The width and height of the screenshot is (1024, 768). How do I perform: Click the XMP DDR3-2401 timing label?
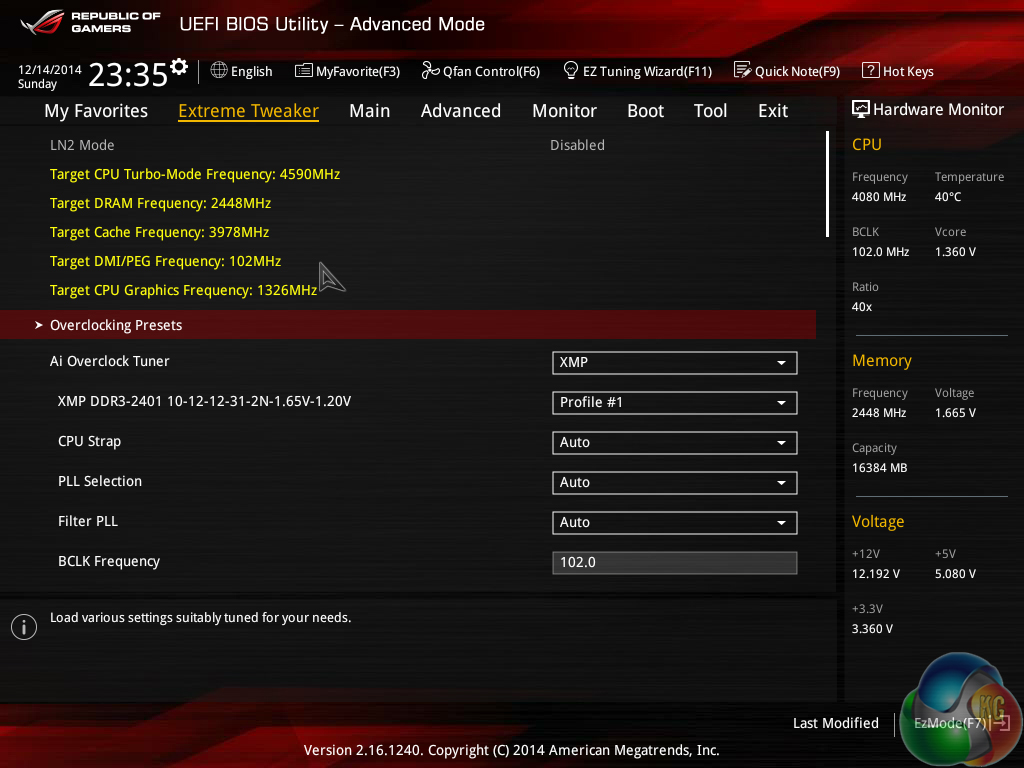(x=204, y=401)
